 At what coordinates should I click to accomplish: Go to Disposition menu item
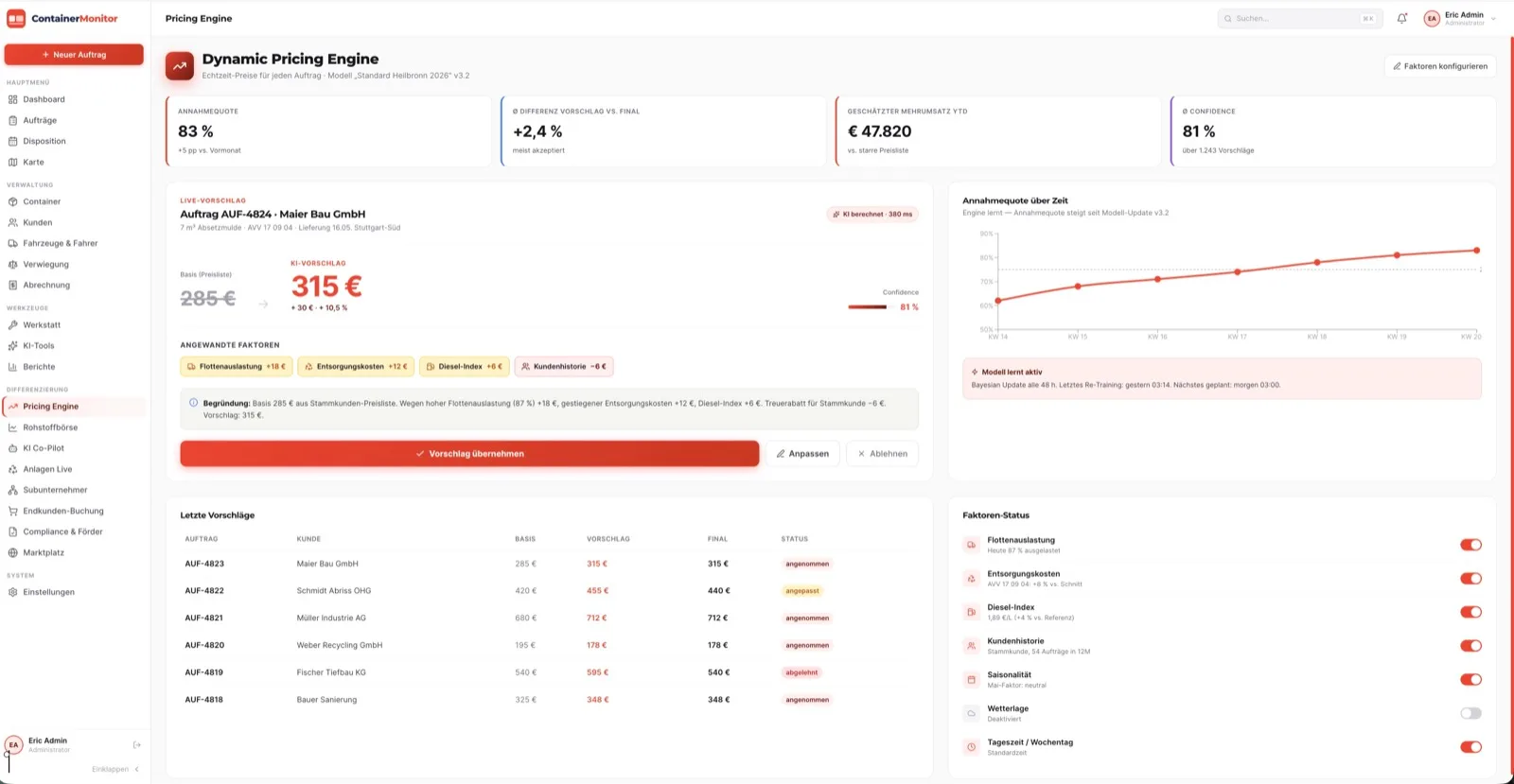pos(75,141)
